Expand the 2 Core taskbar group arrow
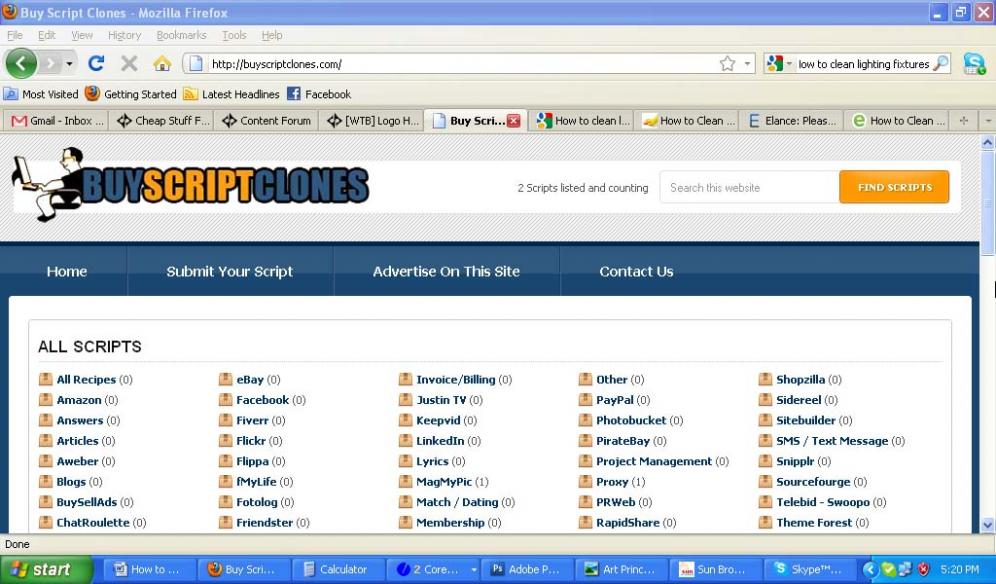This screenshot has width=996, height=584. pyautogui.click(x=473, y=569)
